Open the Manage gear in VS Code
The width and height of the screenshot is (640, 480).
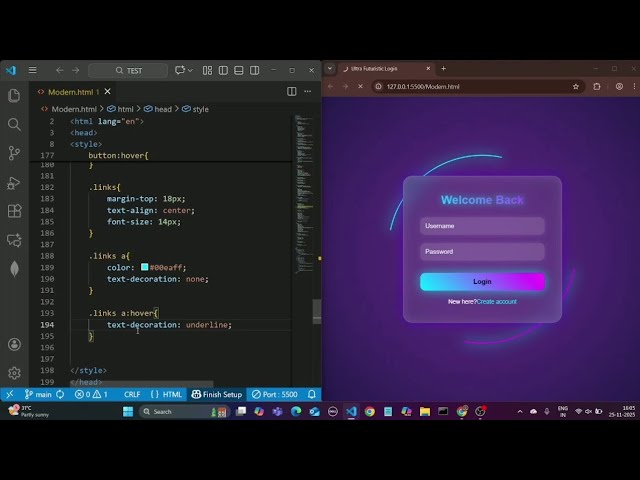[x=14, y=373]
